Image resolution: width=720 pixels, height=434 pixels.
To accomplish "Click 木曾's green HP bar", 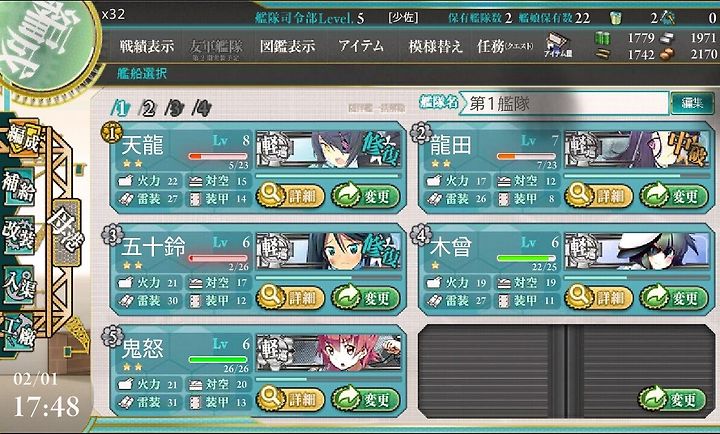I will [x=526, y=258].
